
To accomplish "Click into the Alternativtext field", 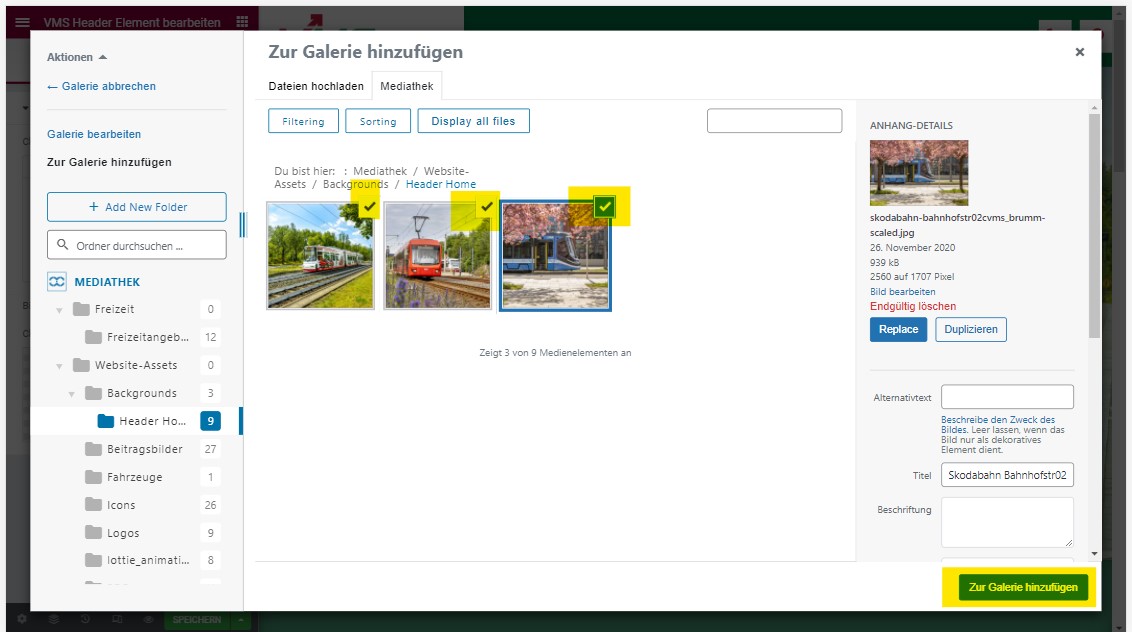I will [x=1007, y=397].
